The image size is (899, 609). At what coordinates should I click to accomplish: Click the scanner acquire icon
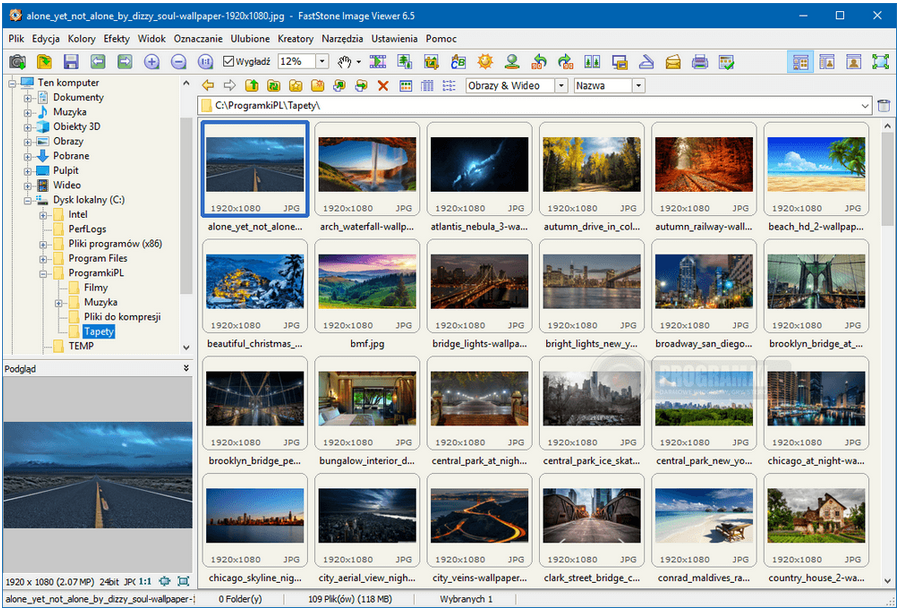(646, 61)
